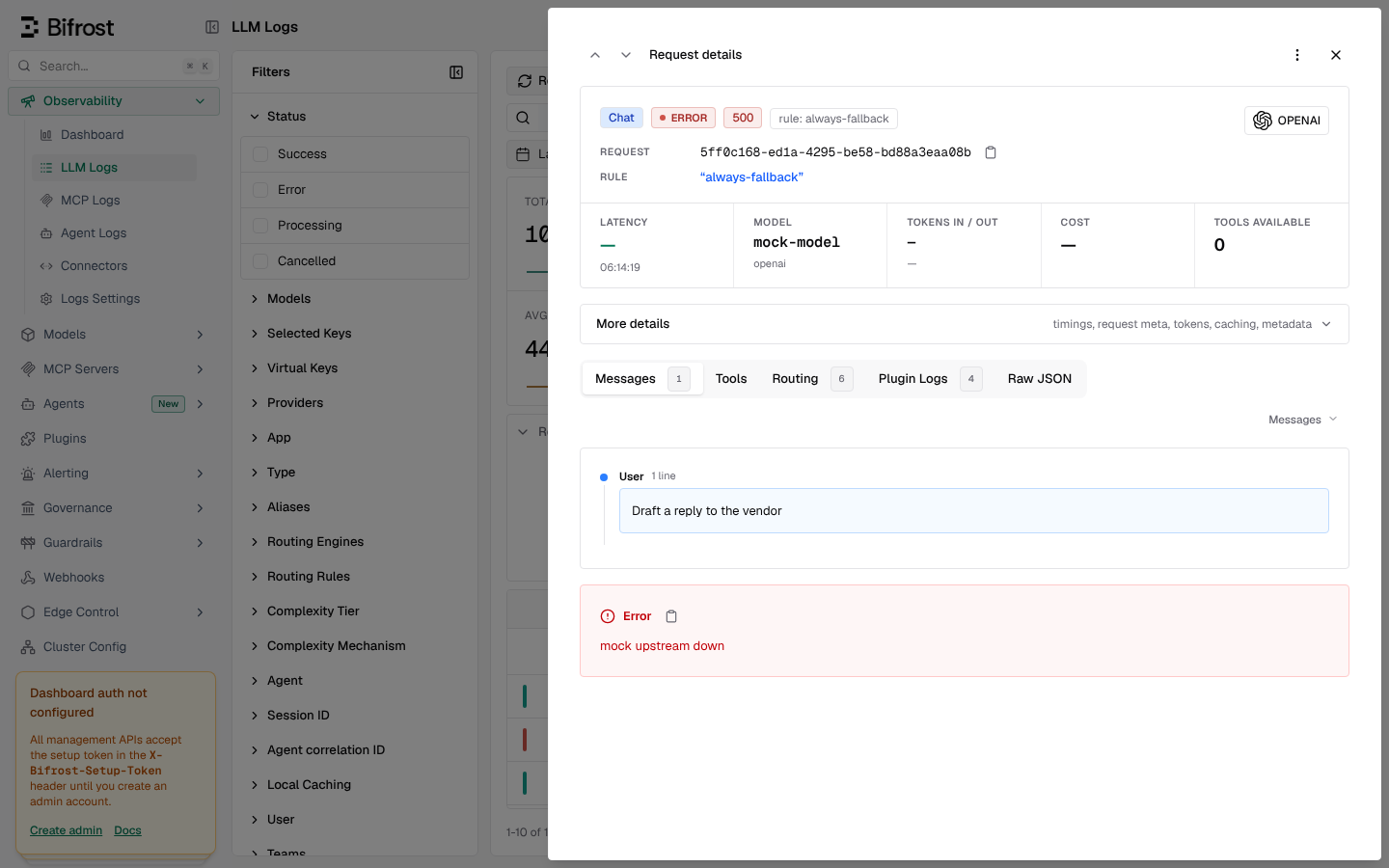Click the OpenAI provider badge
The width and height of the screenshot is (1389, 868).
coord(1287,121)
